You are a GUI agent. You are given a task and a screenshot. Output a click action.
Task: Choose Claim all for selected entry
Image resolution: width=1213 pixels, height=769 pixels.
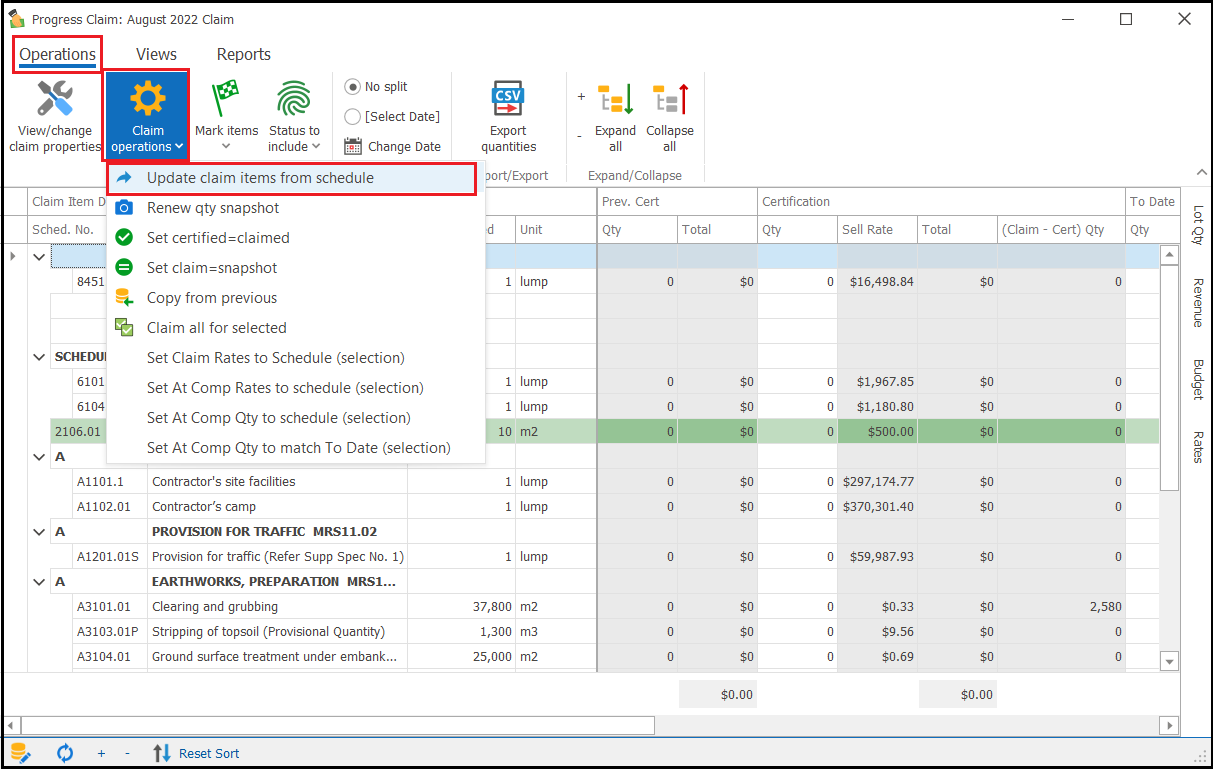pos(296,328)
